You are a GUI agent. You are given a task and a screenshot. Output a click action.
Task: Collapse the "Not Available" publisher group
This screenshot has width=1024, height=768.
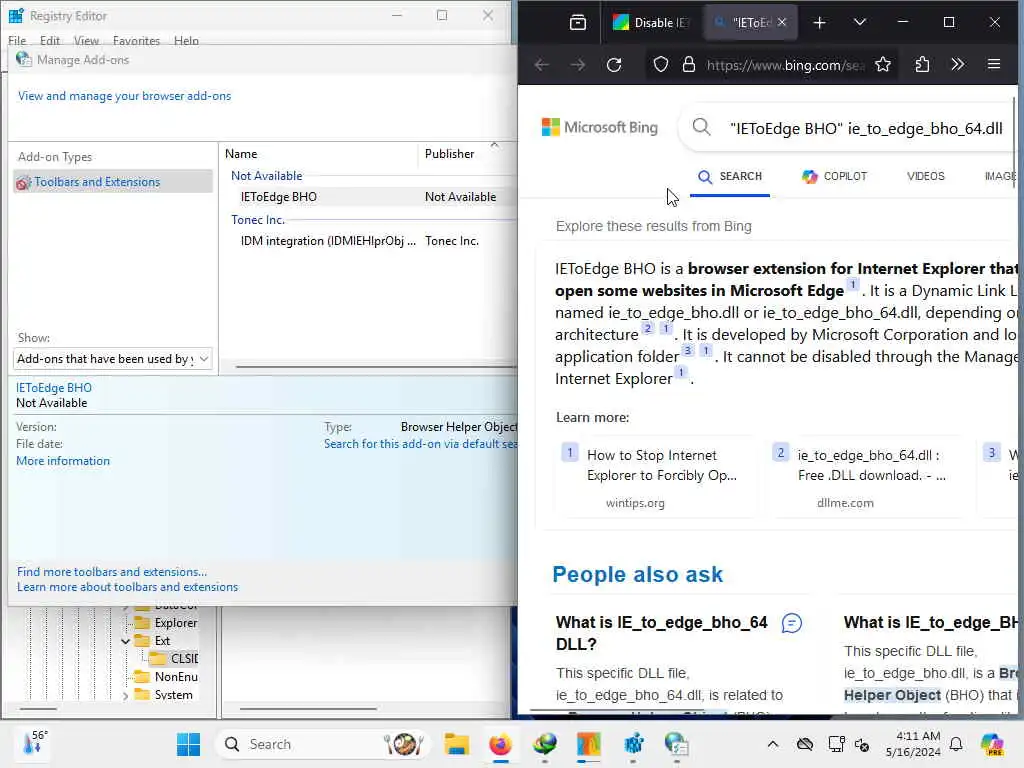(266, 176)
